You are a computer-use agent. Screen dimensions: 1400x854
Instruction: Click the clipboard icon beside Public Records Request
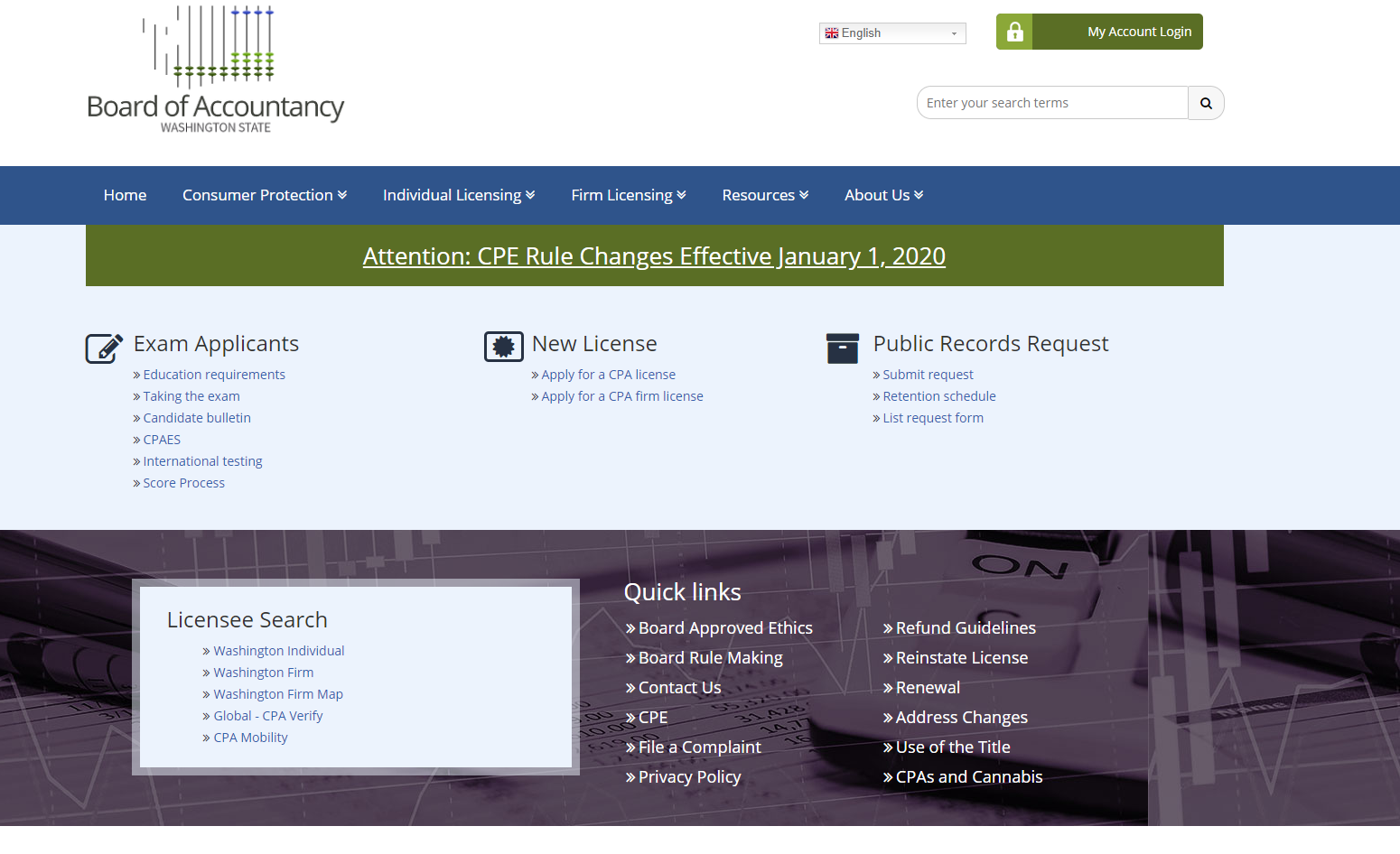point(843,348)
